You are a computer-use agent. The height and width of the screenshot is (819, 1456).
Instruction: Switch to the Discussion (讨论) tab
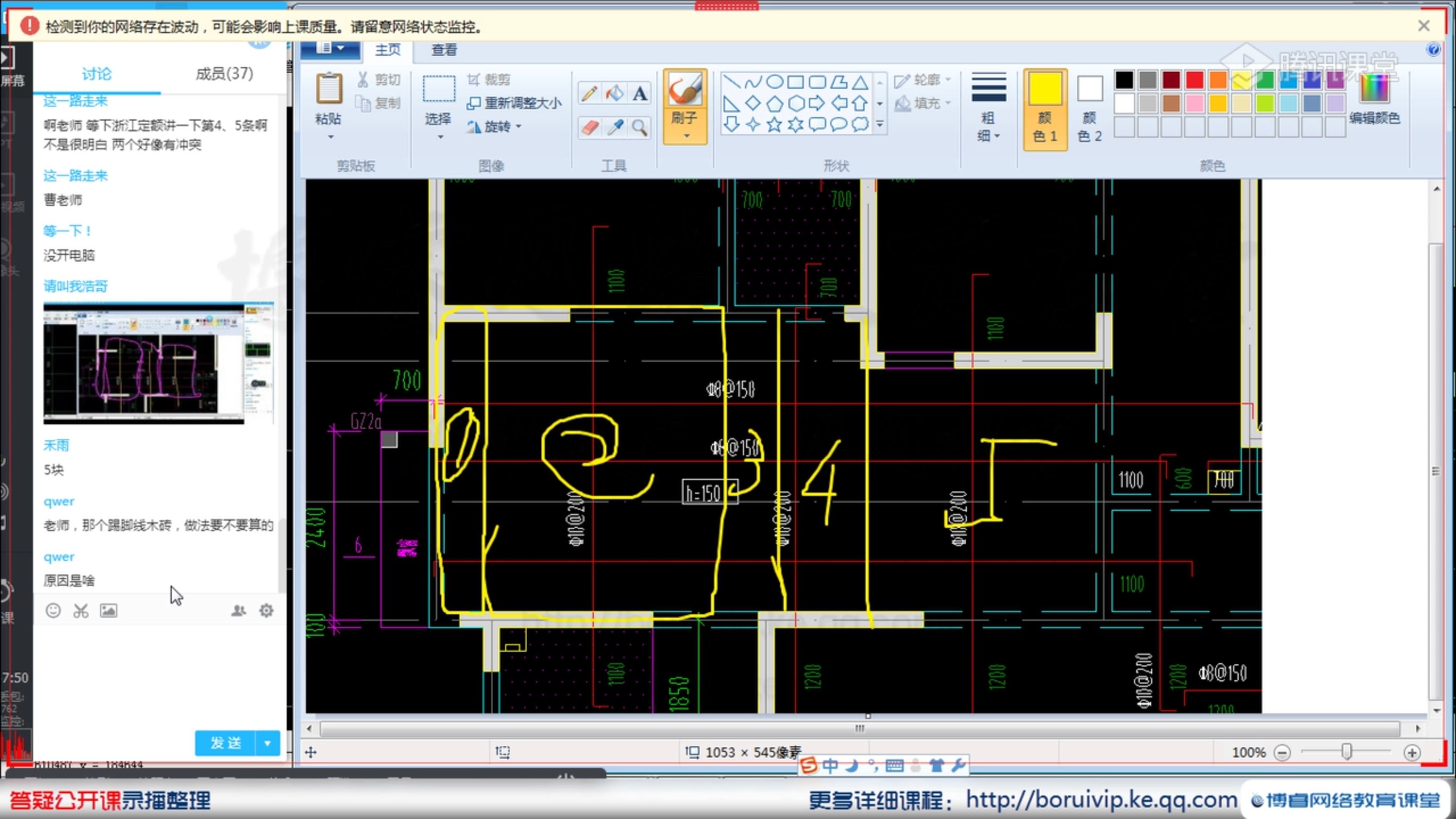[96, 74]
